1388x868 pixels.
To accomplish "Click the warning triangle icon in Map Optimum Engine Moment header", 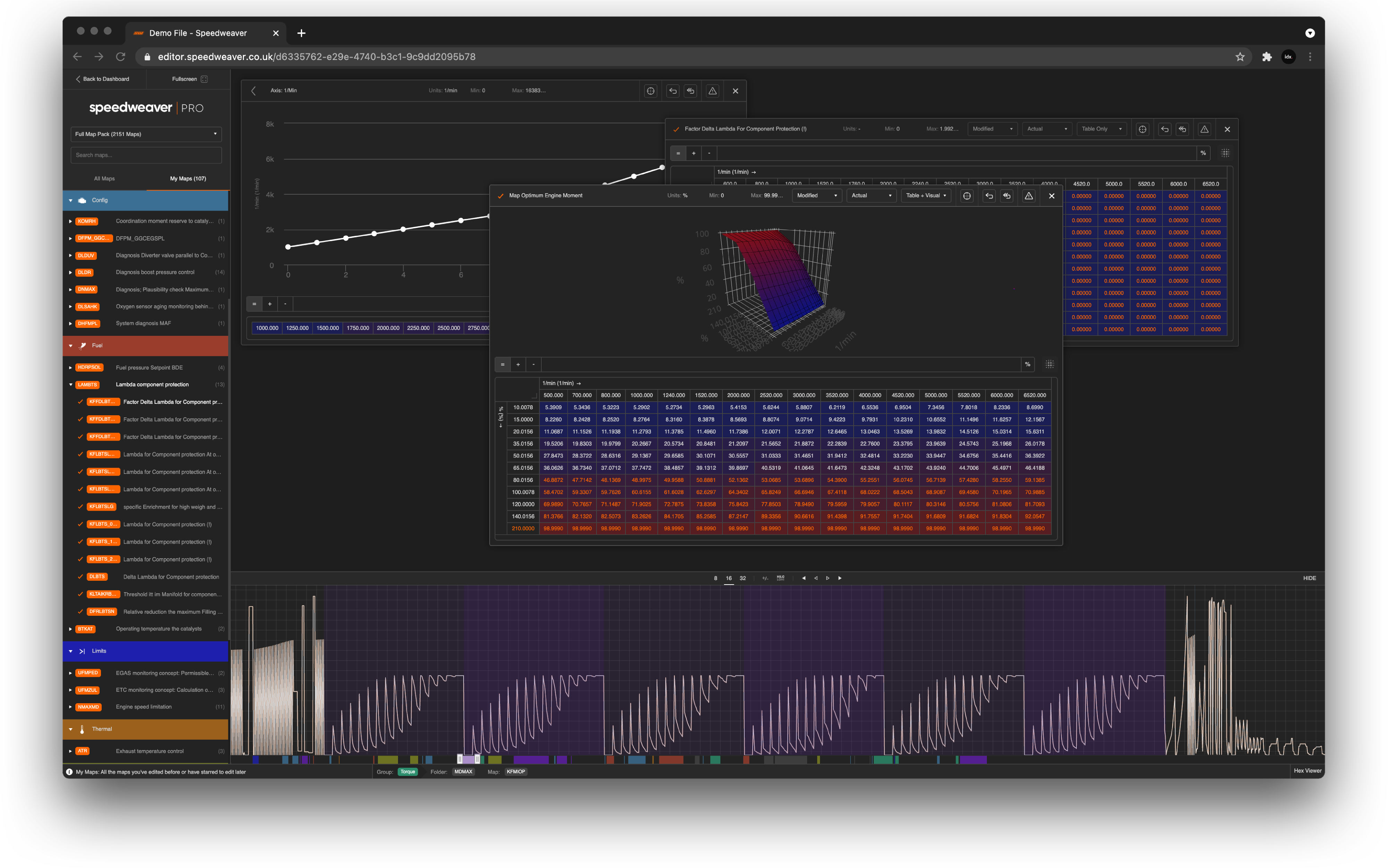I will (1029, 196).
